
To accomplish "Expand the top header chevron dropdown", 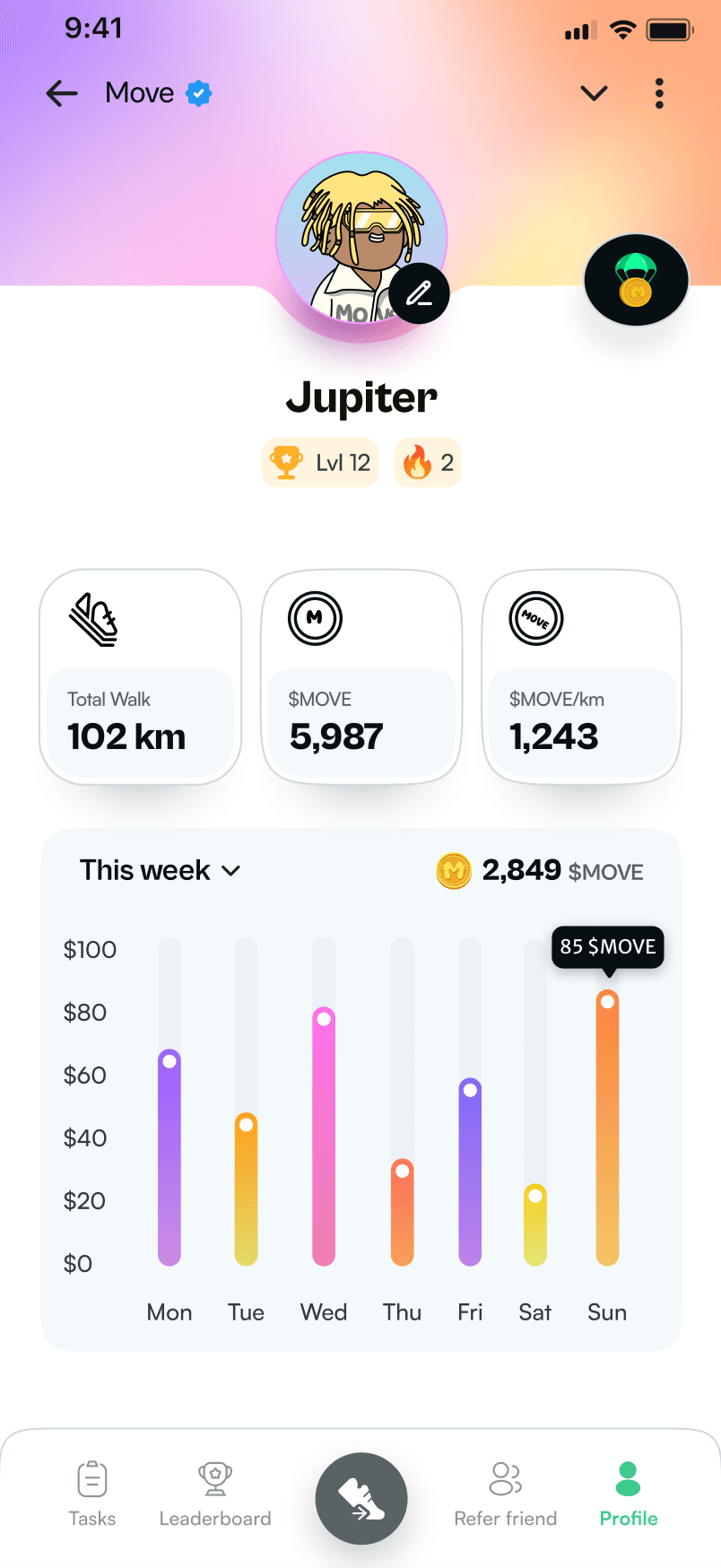I will click(594, 93).
